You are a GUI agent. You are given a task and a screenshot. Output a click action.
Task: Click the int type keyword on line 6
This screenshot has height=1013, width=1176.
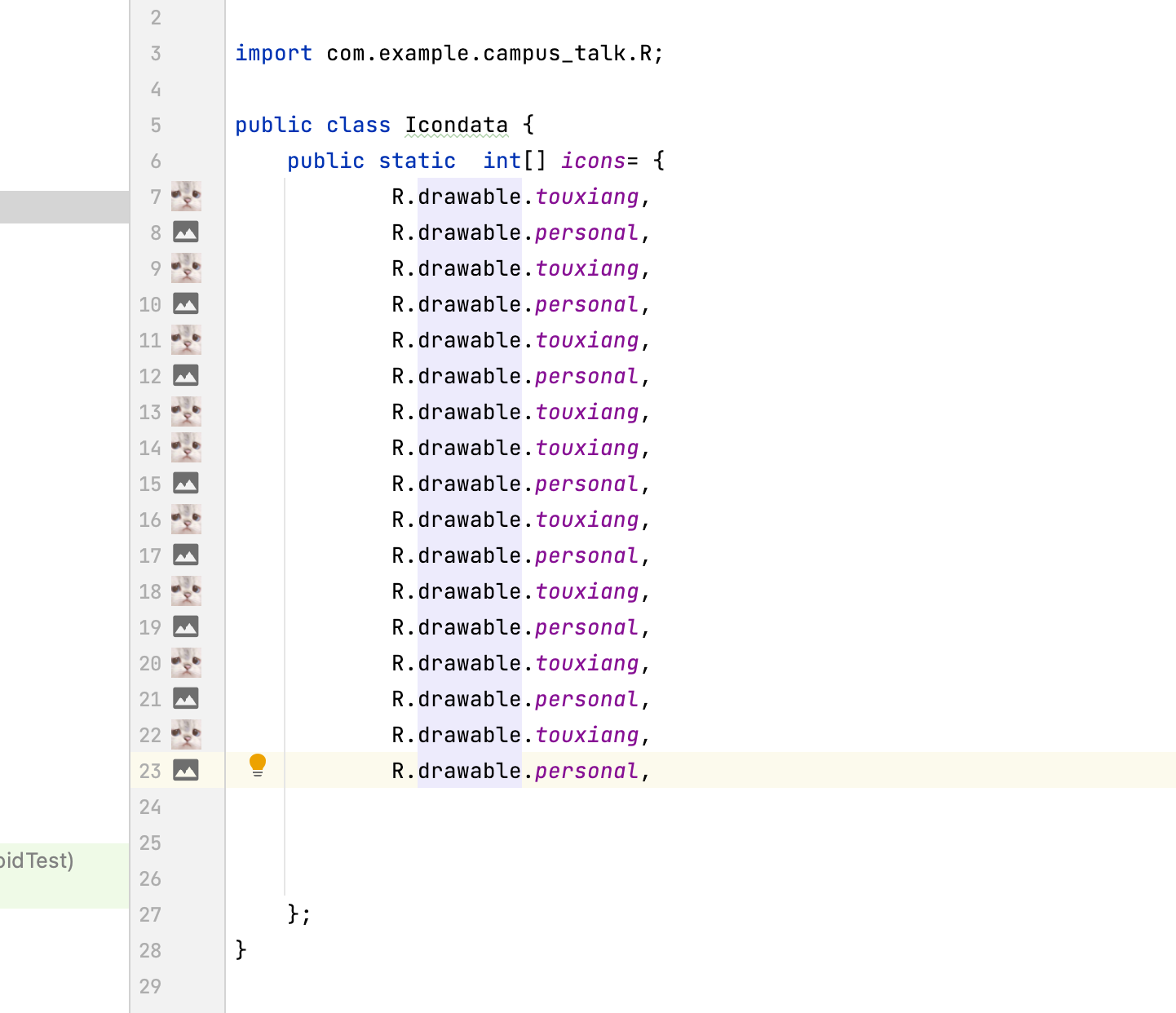(x=502, y=161)
